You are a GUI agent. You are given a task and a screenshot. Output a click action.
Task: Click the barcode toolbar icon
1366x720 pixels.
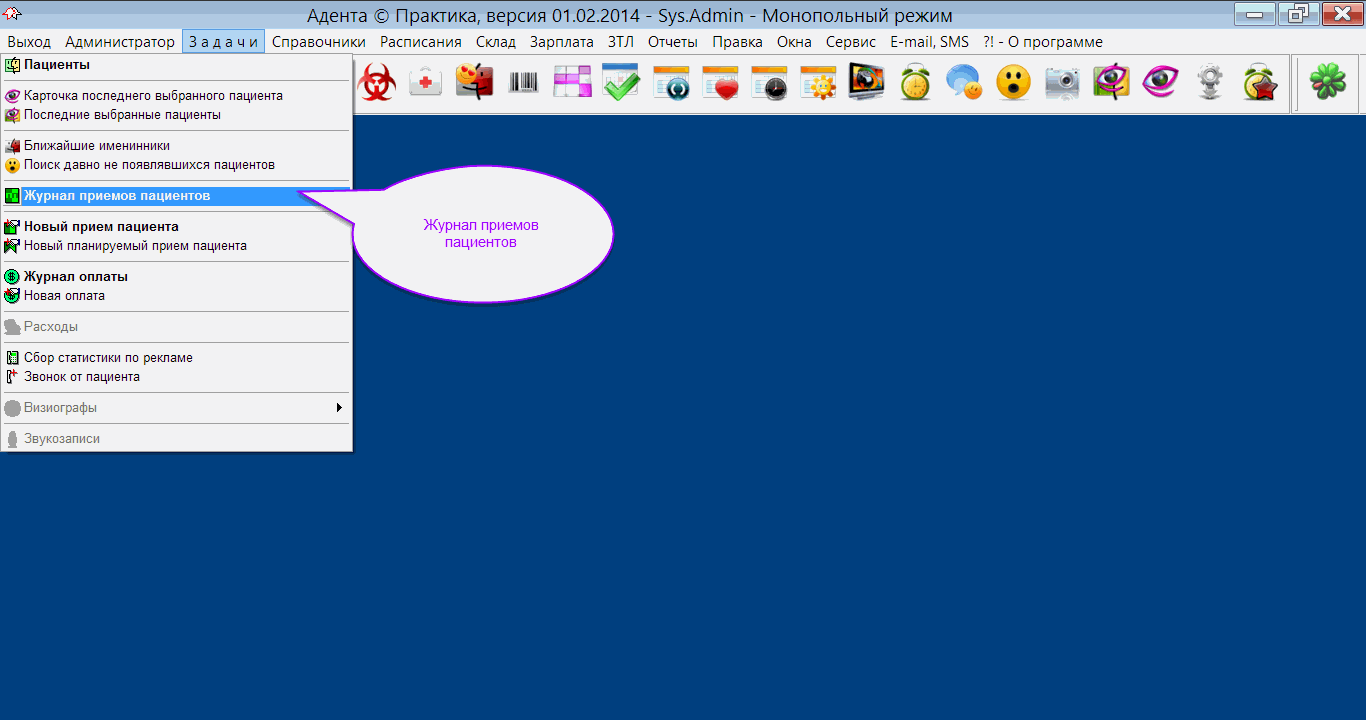coord(523,83)
